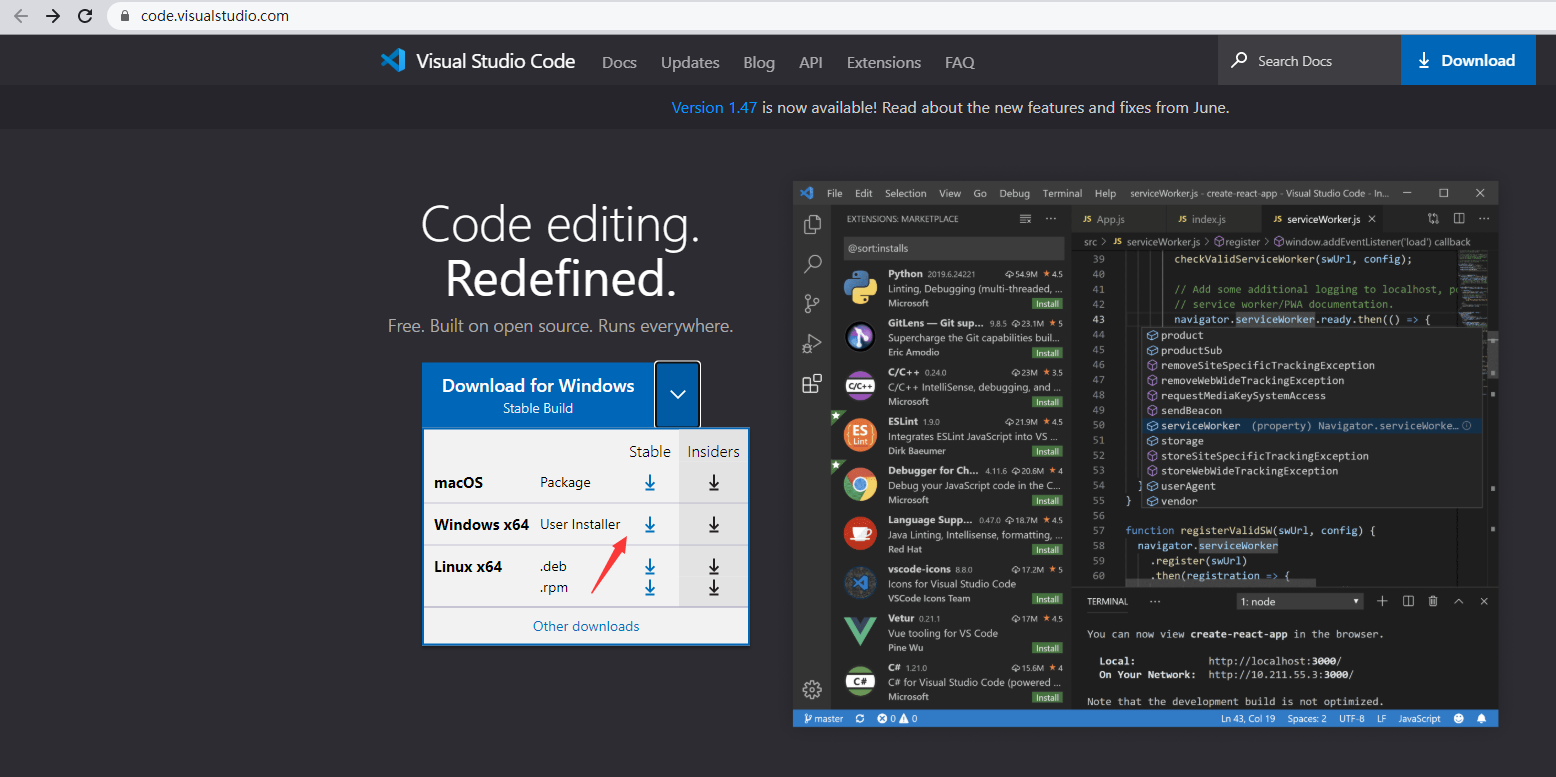
Task: Close the serviceWorker.js editor tab
Action: 1372,219
